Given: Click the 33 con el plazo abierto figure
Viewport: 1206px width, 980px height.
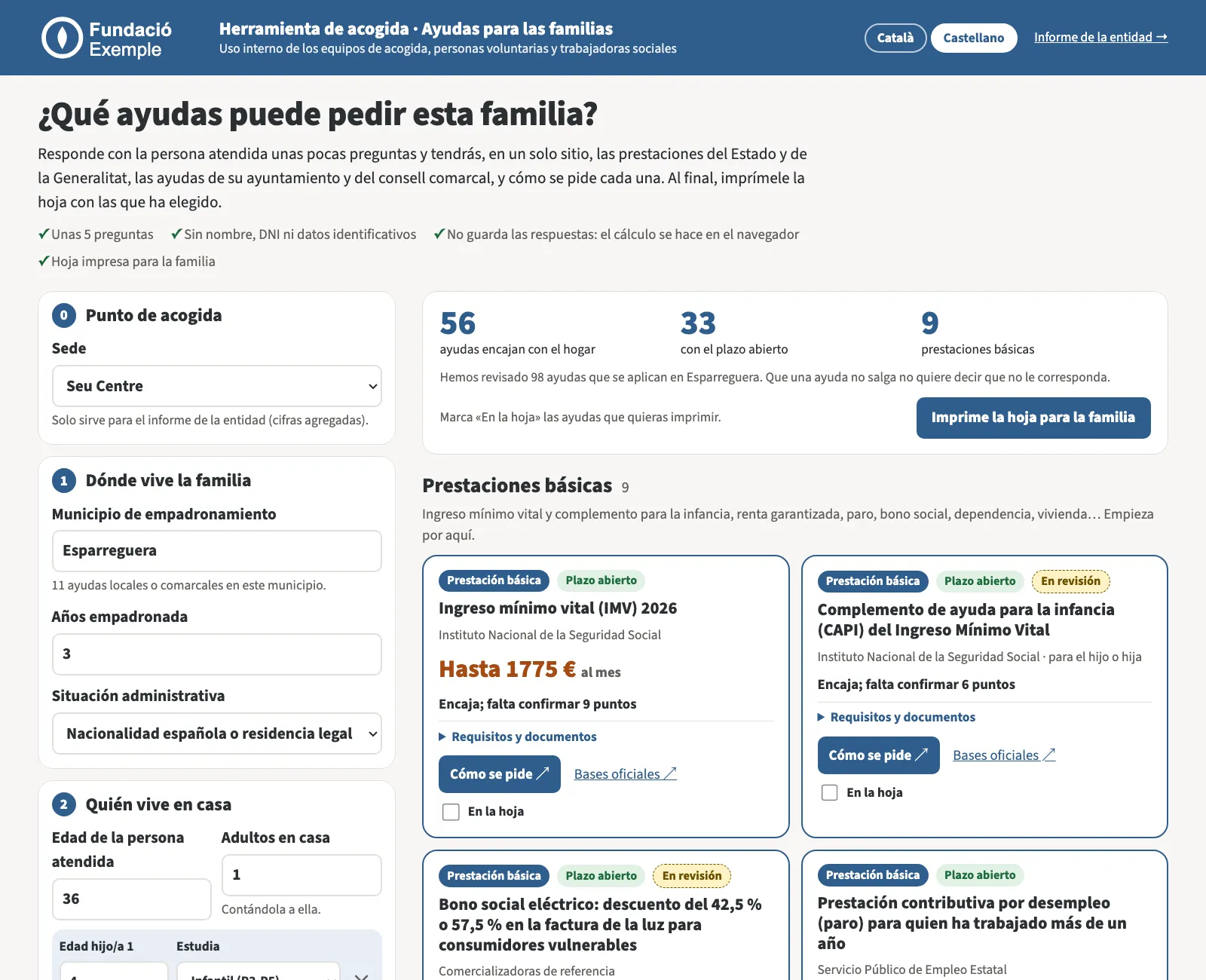Looking at the screenshot, I should (x=698, y=323).
